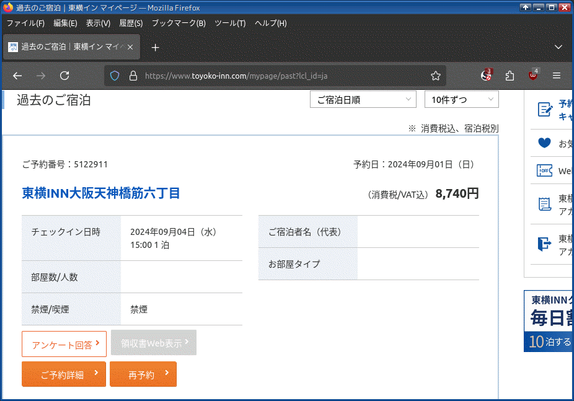
Task: Open a new browser tab
Action: (155, 48)
